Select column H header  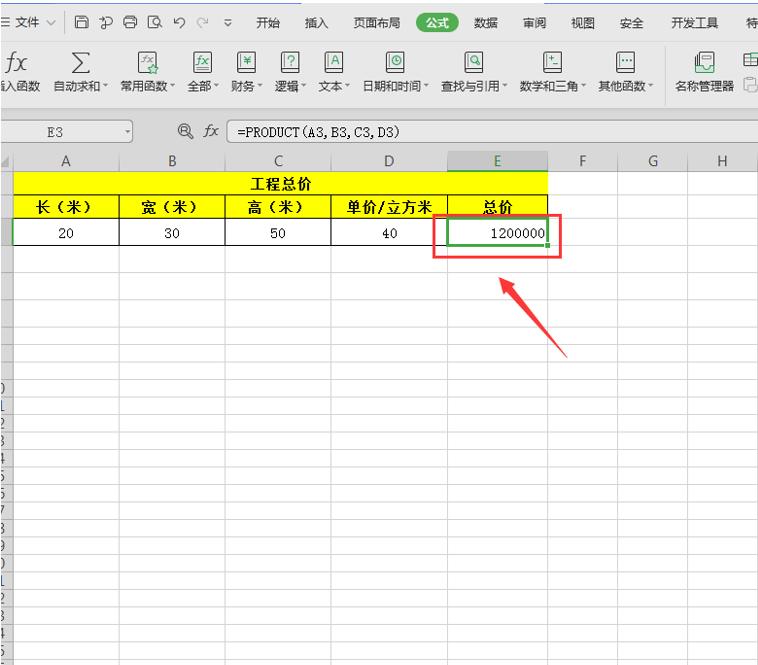point(722,161)
